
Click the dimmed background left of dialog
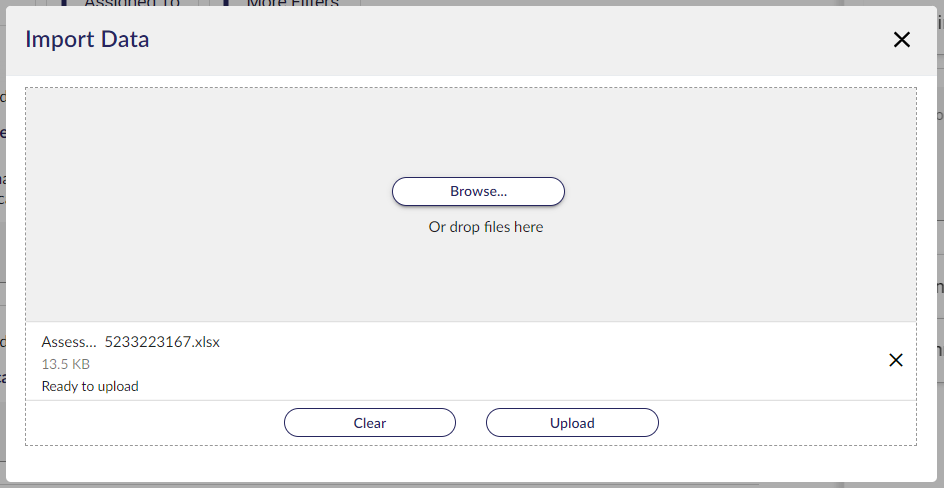click(2, 271)
